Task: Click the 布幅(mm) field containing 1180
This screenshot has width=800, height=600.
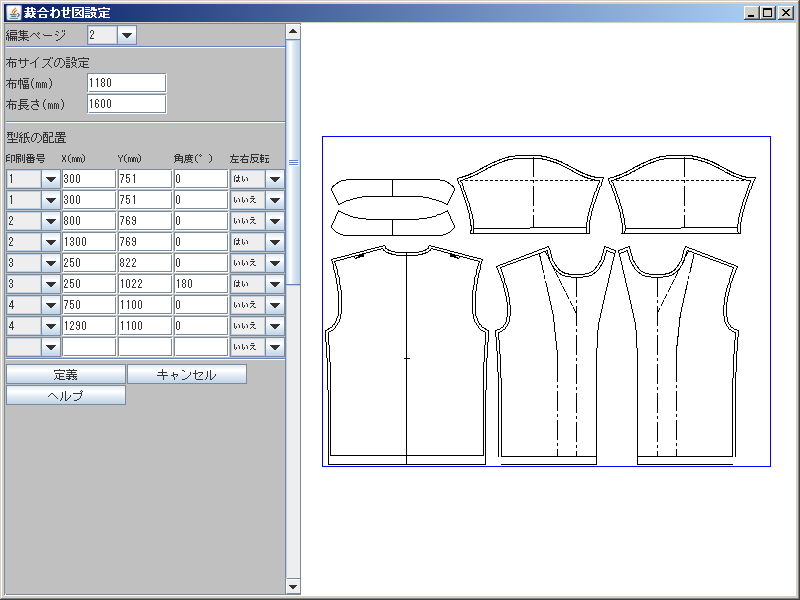Action: [127, 83]
